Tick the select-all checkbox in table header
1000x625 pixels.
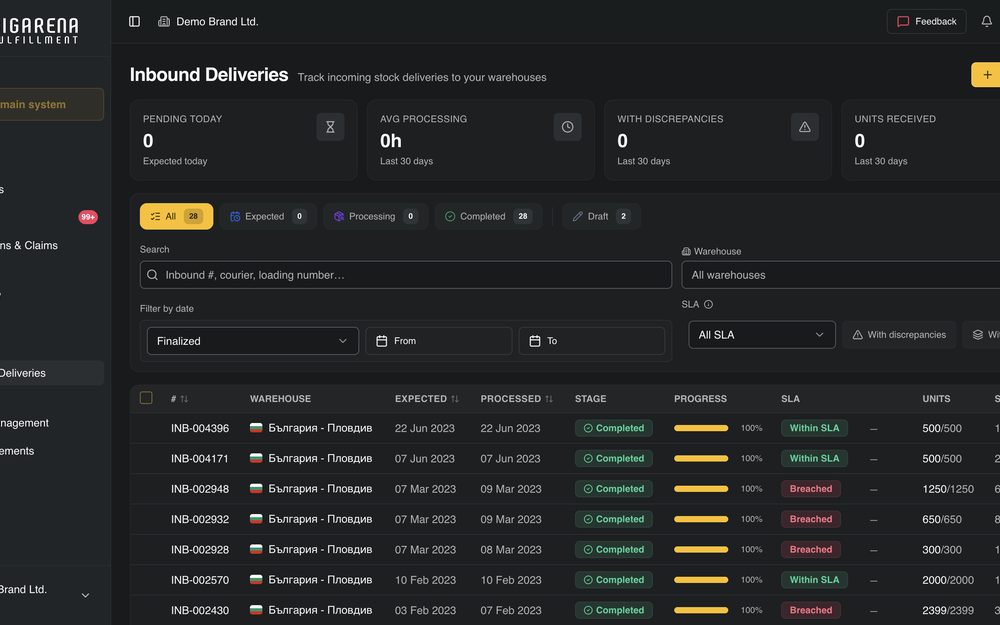click(x=146, y=398)
